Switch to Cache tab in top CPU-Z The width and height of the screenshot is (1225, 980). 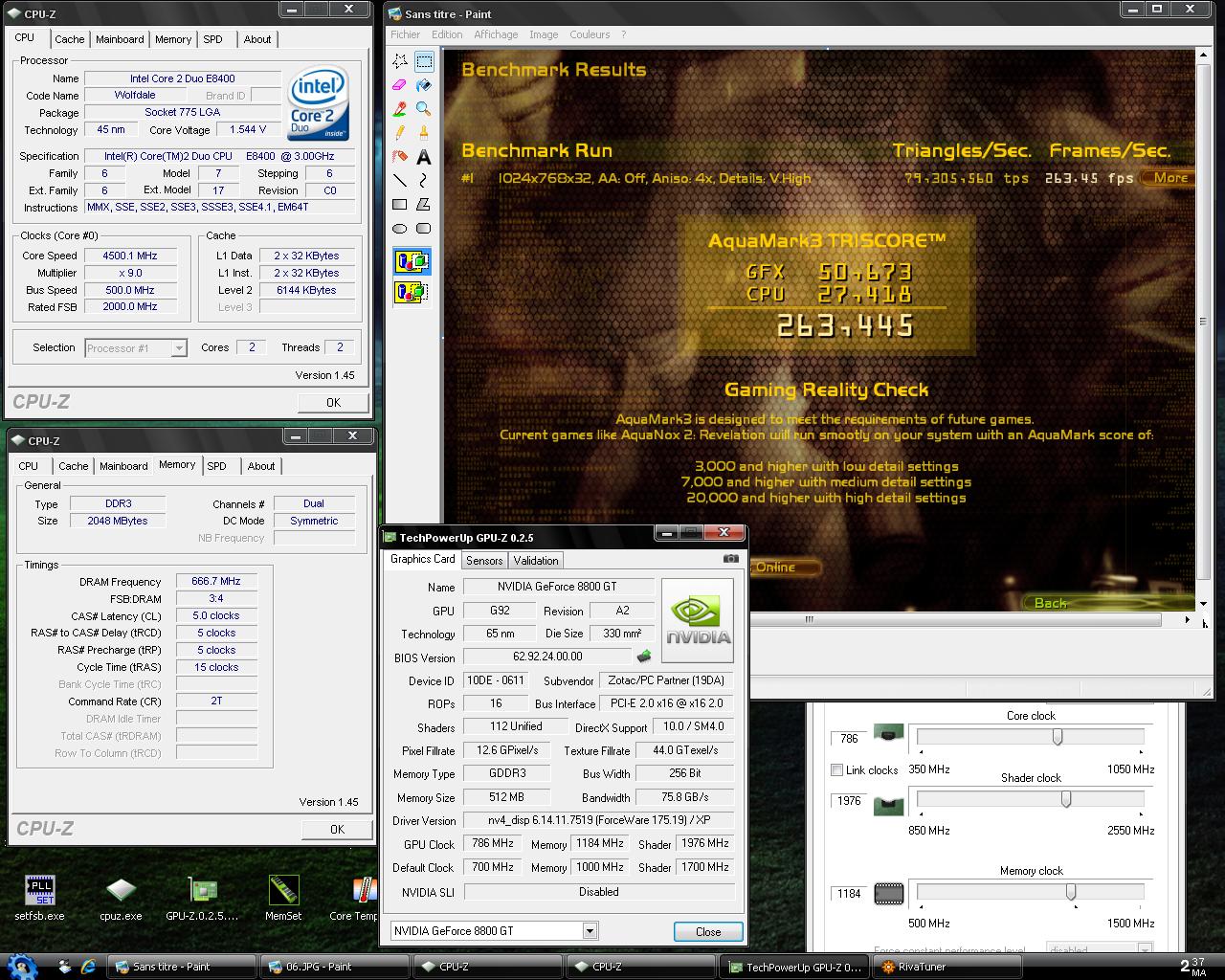(x=70, y=39)
